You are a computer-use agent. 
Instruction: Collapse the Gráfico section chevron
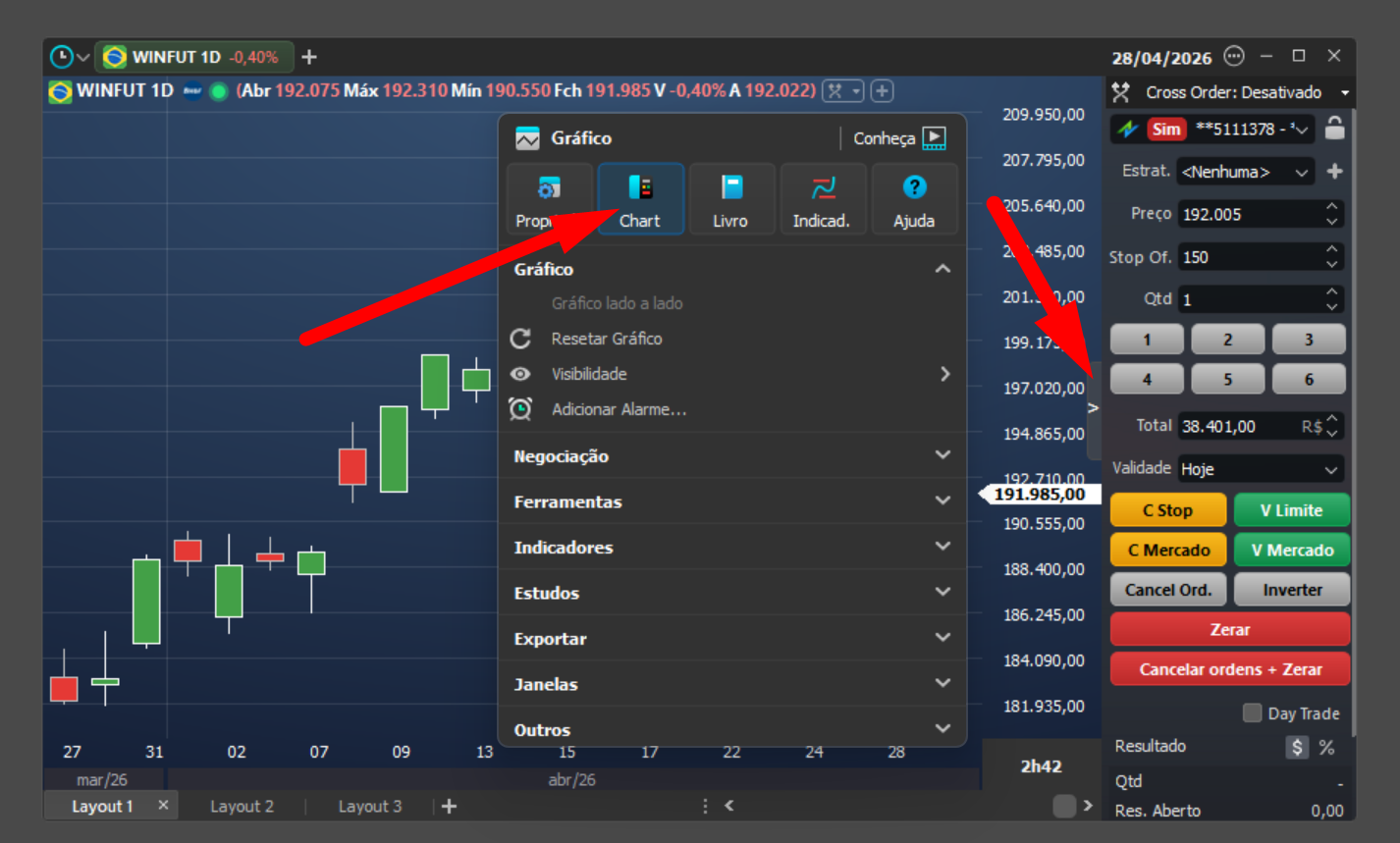pyautogui.click(x=942, y=269)
